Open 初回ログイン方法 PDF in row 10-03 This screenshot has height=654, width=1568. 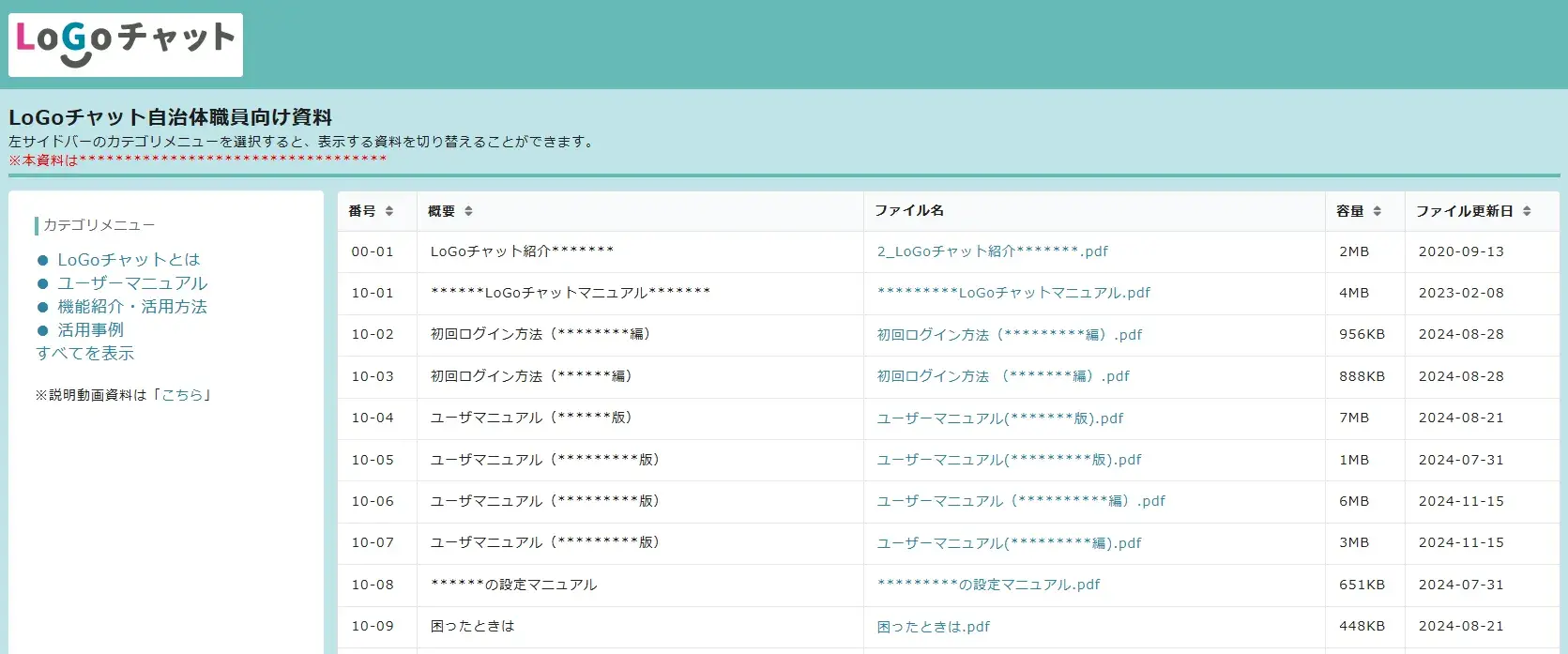pos(1003,376)
